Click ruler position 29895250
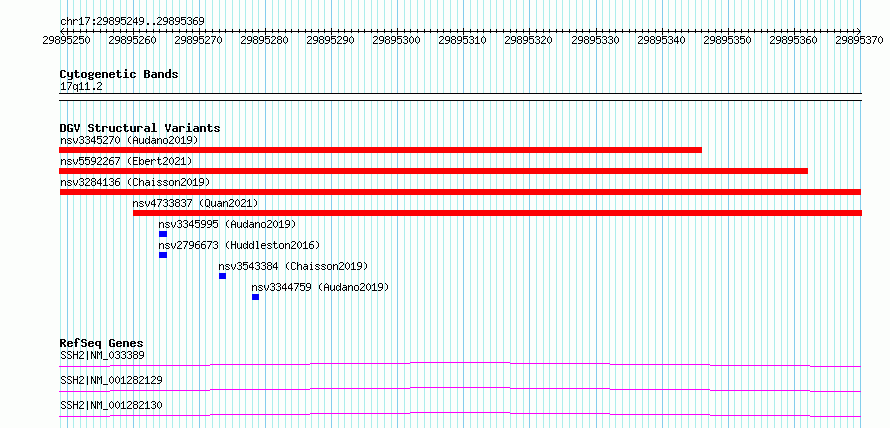Screen dimensions: 890x428 pyautogui.click(x=68, y=40)
